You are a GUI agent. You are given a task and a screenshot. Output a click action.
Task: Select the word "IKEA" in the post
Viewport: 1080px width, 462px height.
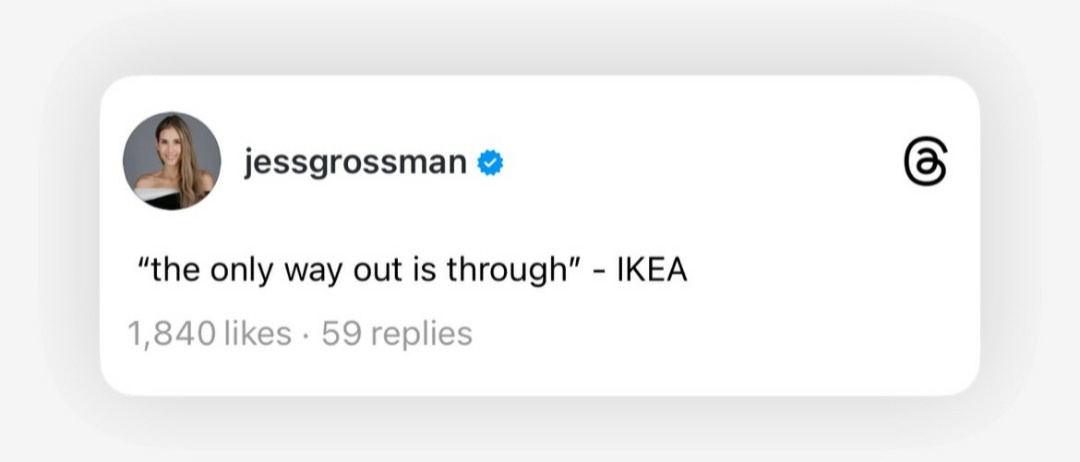655,270
